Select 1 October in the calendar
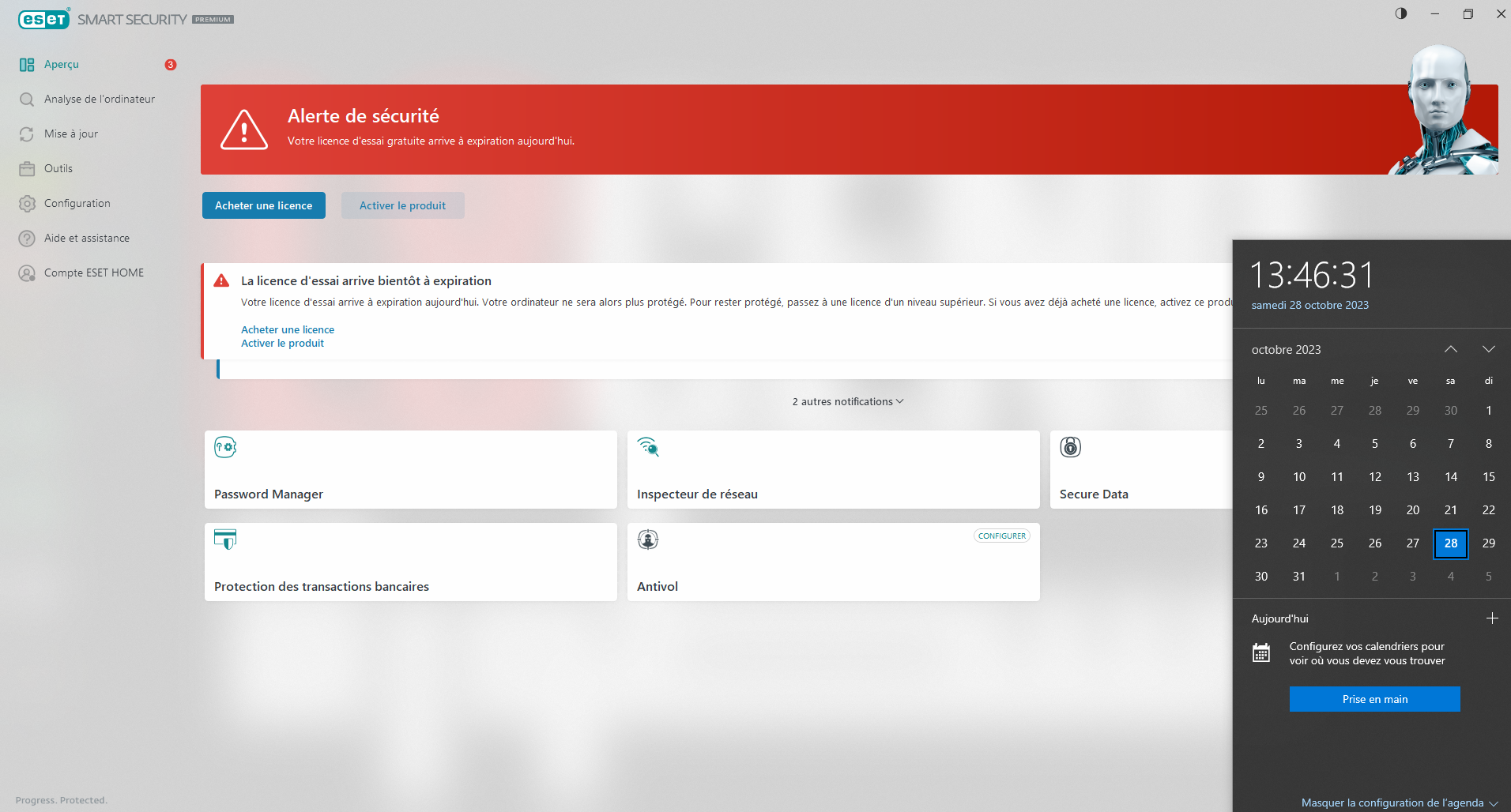 click(1489, 411)
